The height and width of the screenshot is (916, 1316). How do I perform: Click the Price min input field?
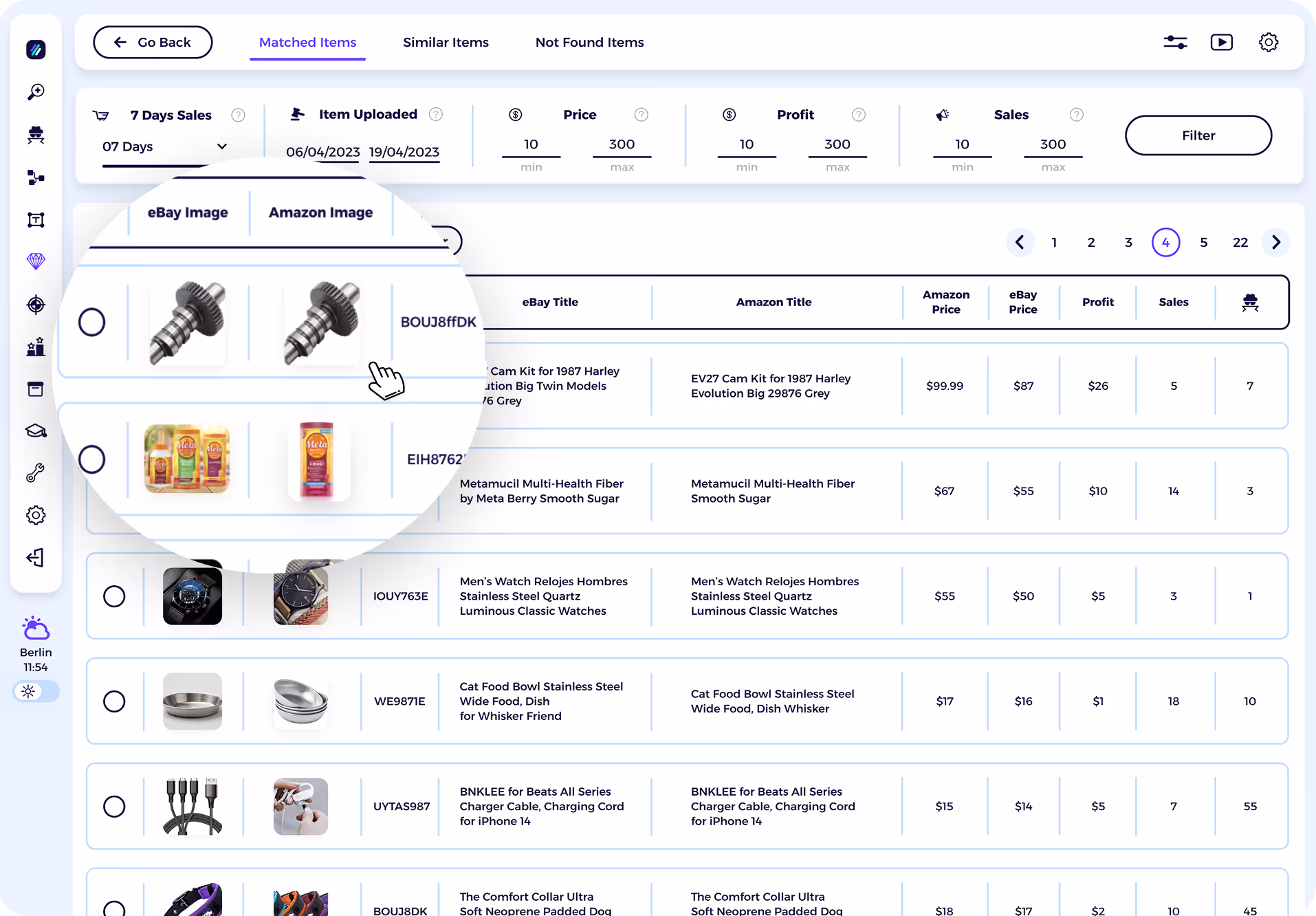click(x=531, y=144)
